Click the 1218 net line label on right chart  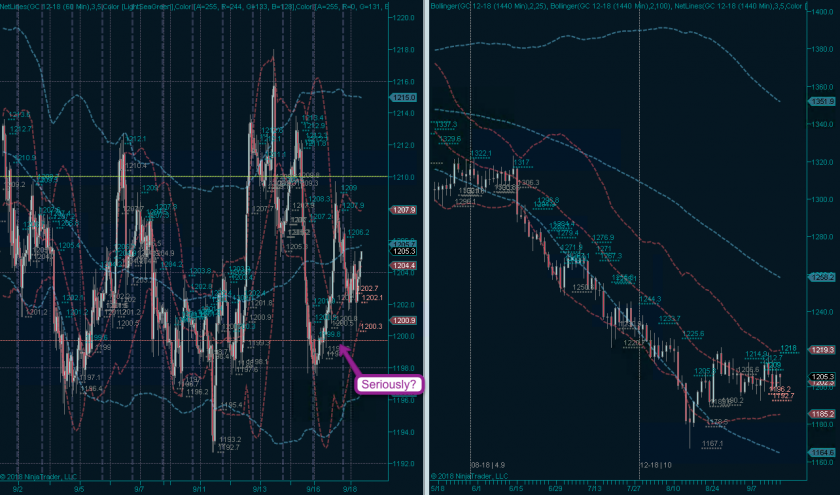788,348
